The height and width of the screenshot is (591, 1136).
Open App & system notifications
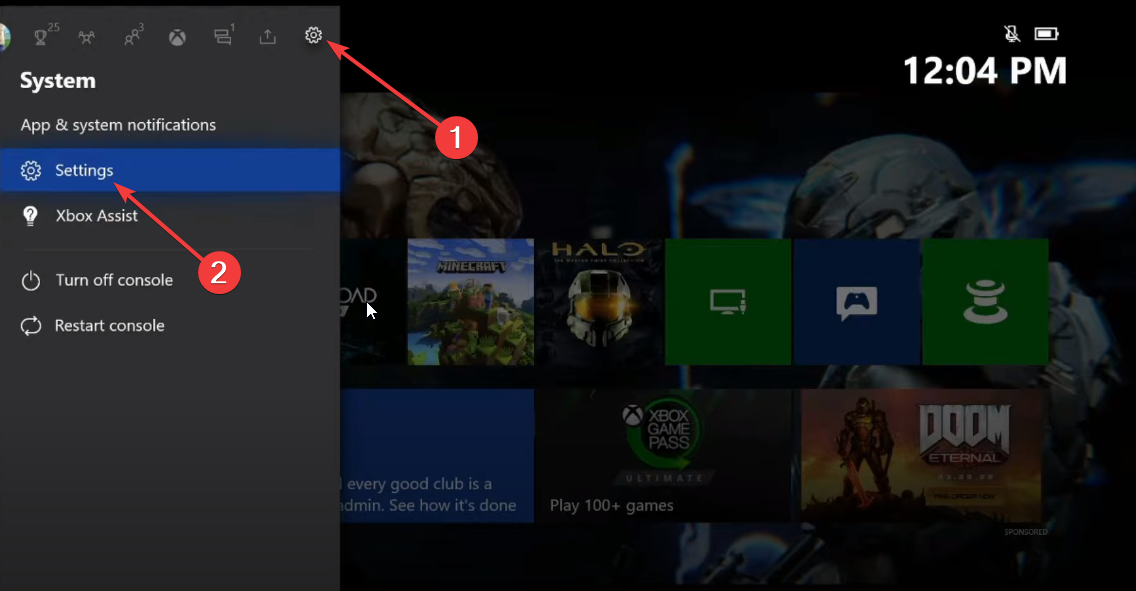click(118, 125)
